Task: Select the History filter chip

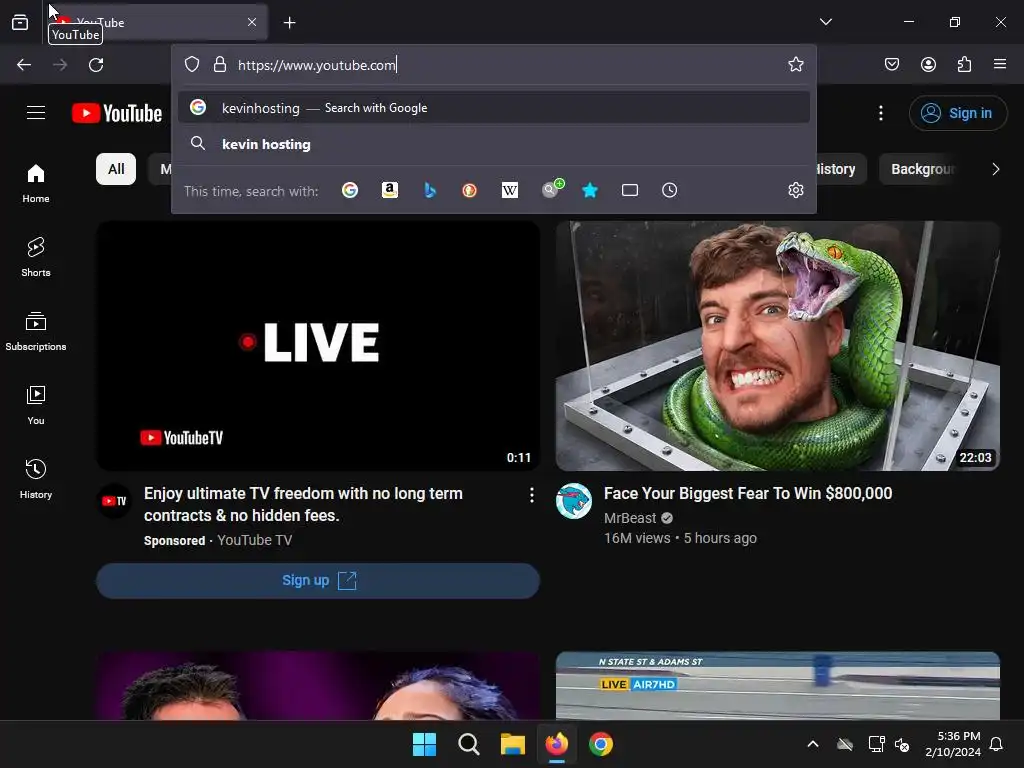Action: (x=841, y=169)
